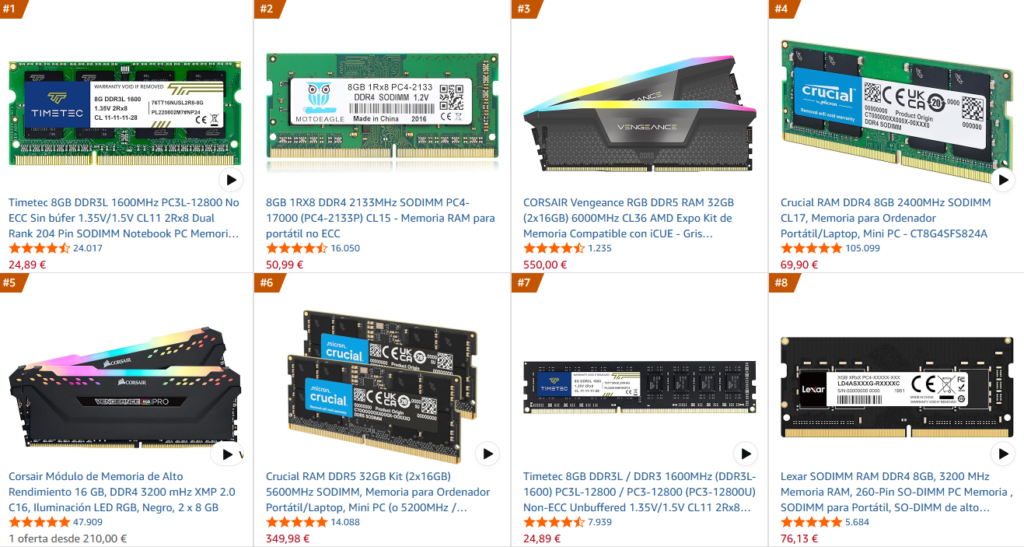The image size is (1024, 547).
Task: Play the video for Crucial DDR4 8GB product #4
Action: pyautogui.click(x=1003, y=180)
